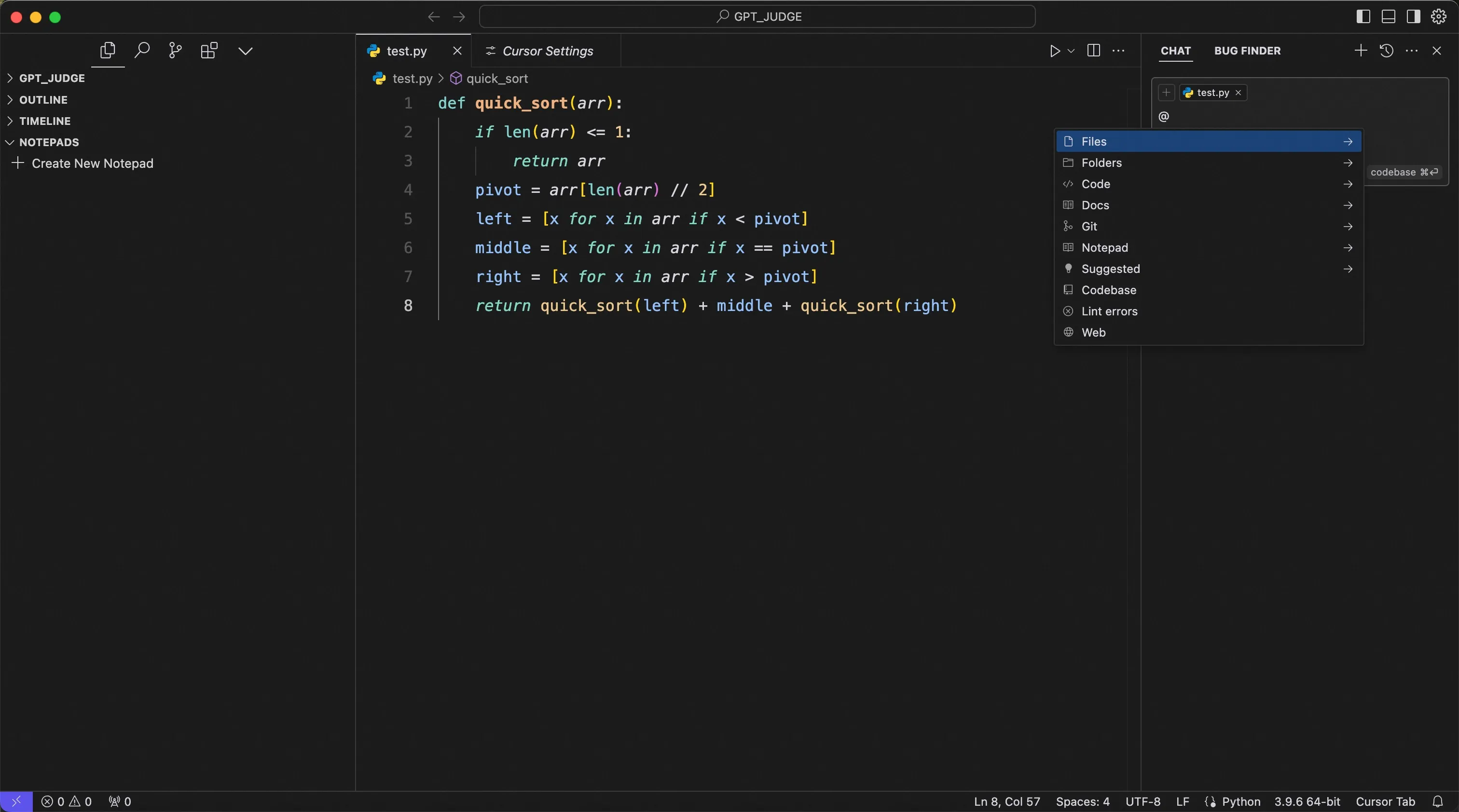This screenshot has width=1459, height=812.
Task: Click test.py in the breadcrumb
Action: pos(412,78)
